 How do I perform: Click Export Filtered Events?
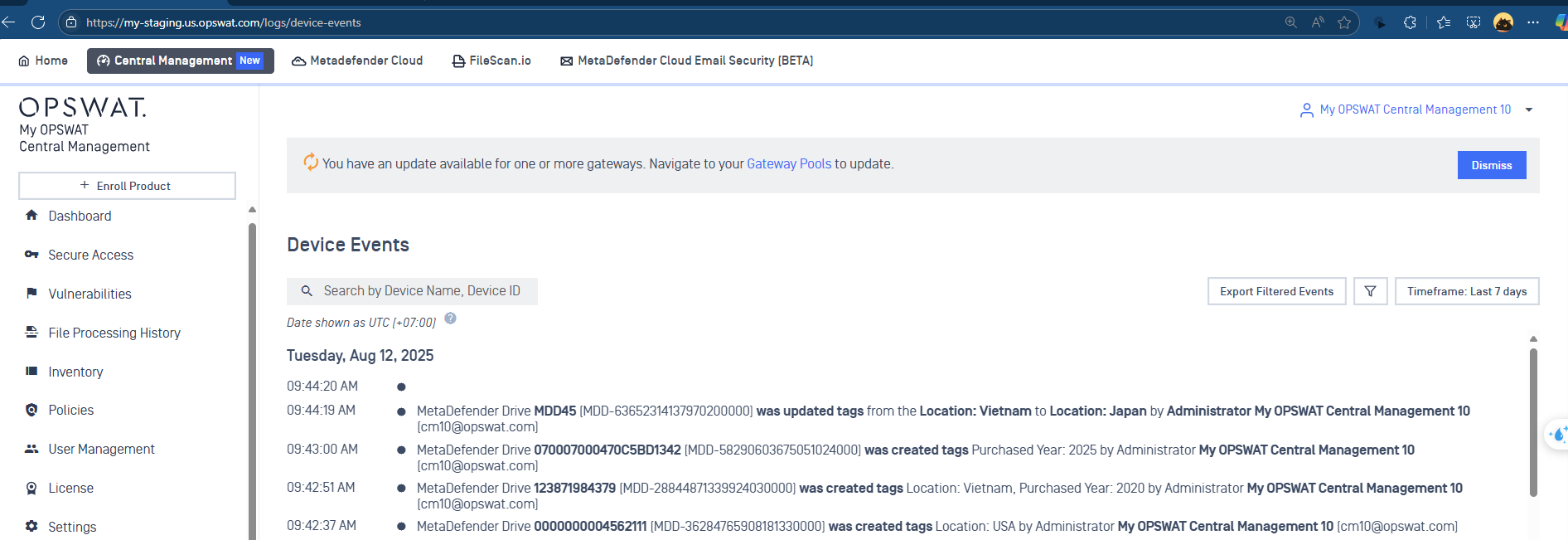pos(1277,291)
